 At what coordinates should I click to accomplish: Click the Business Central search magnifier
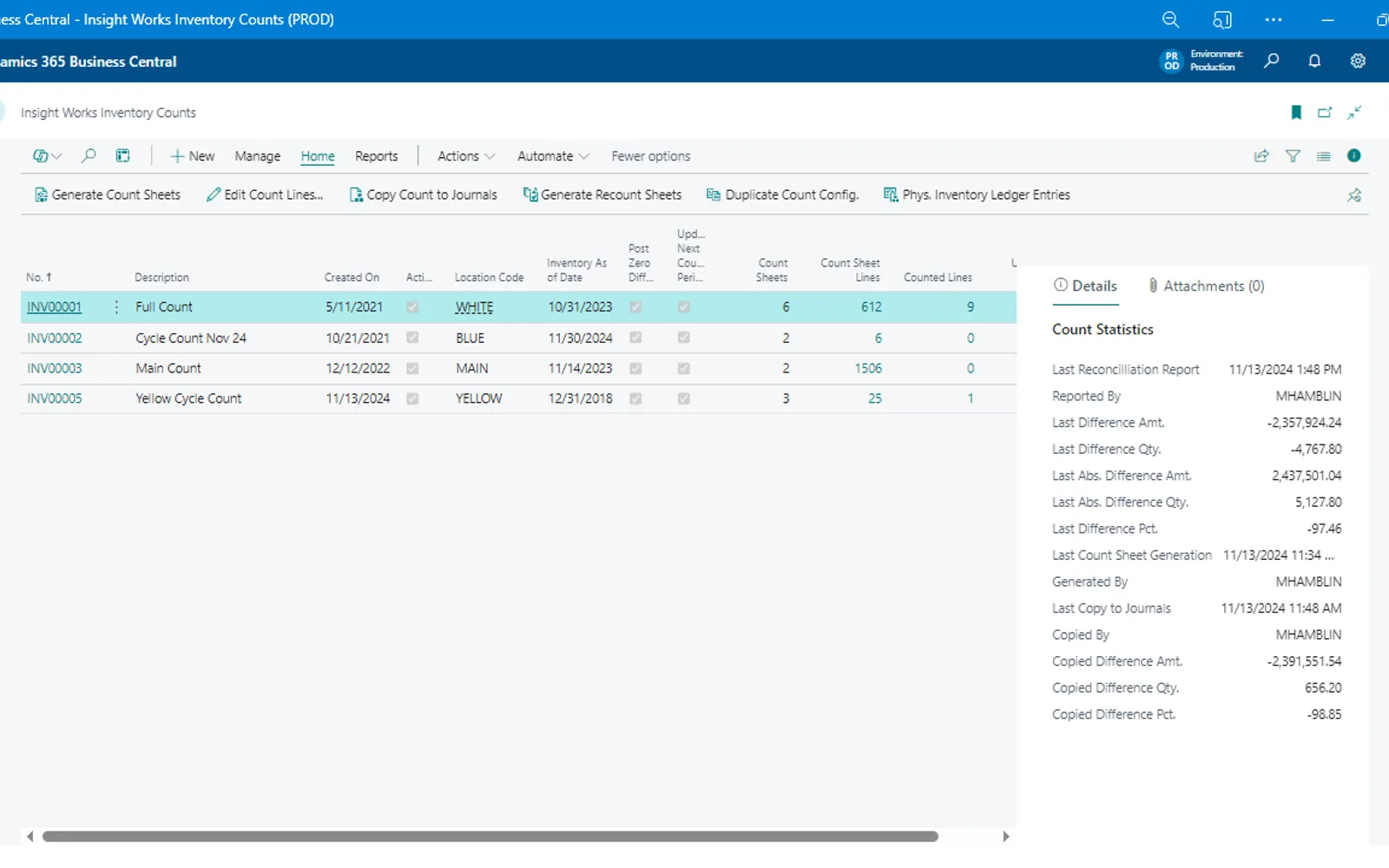[1272, 61]
